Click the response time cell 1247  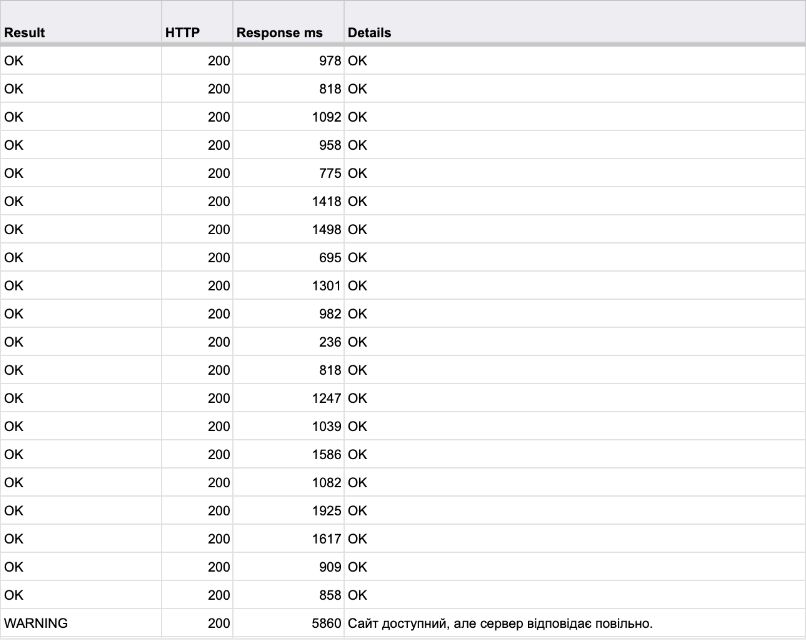pyautogui.click(x=288, y=398)
